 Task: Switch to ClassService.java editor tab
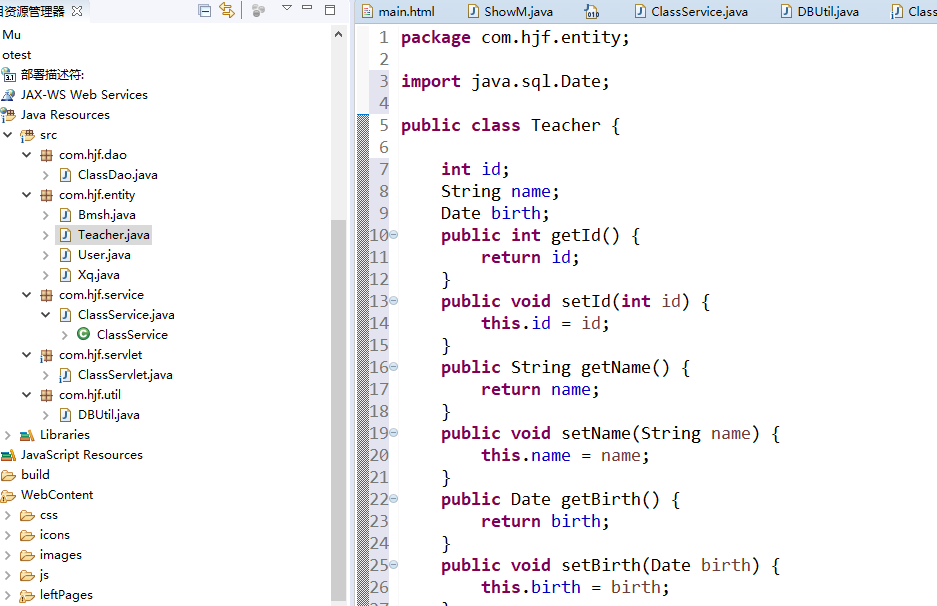pyautogui.click(x=691, y=11)
